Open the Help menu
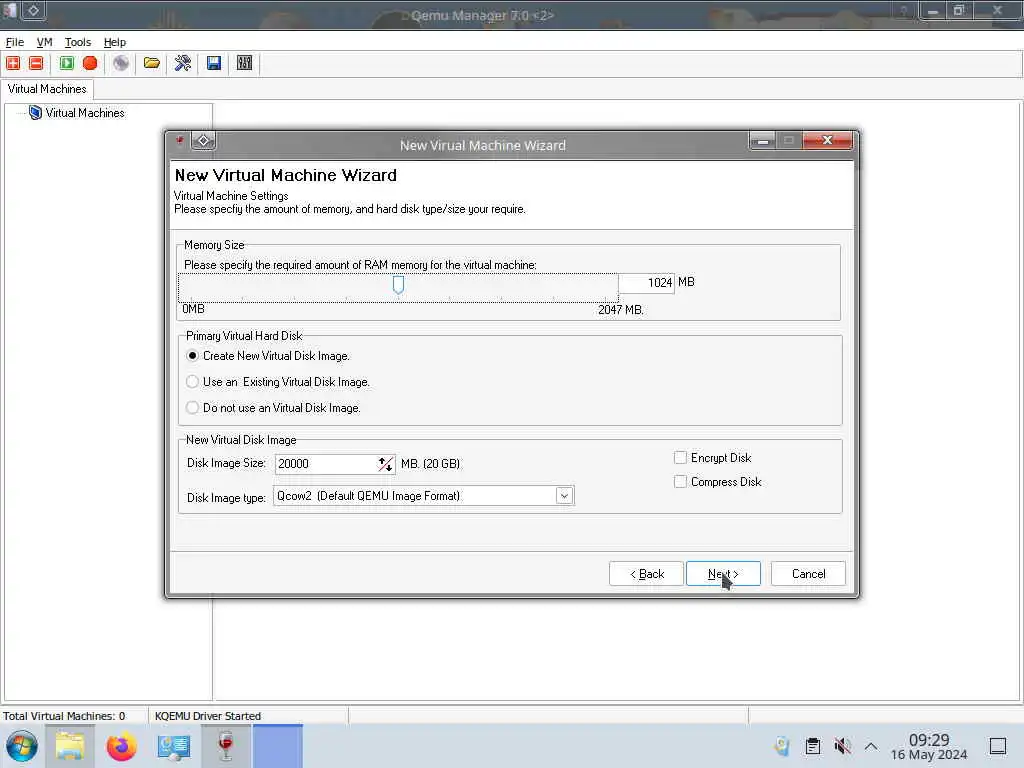This screenshot has width=1024, height=768. (115, 42)
